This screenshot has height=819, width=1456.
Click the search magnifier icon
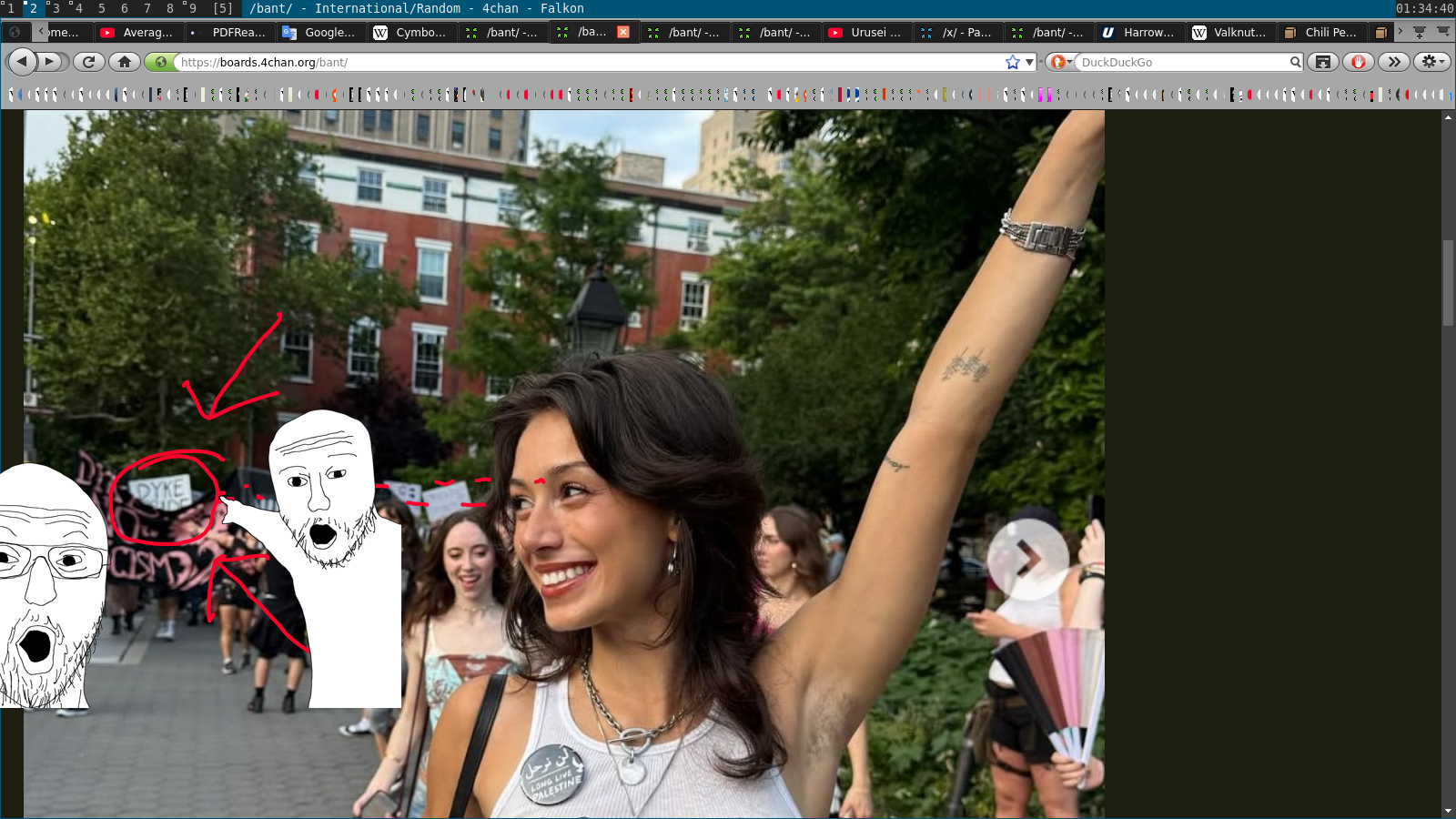point(1295,62)
